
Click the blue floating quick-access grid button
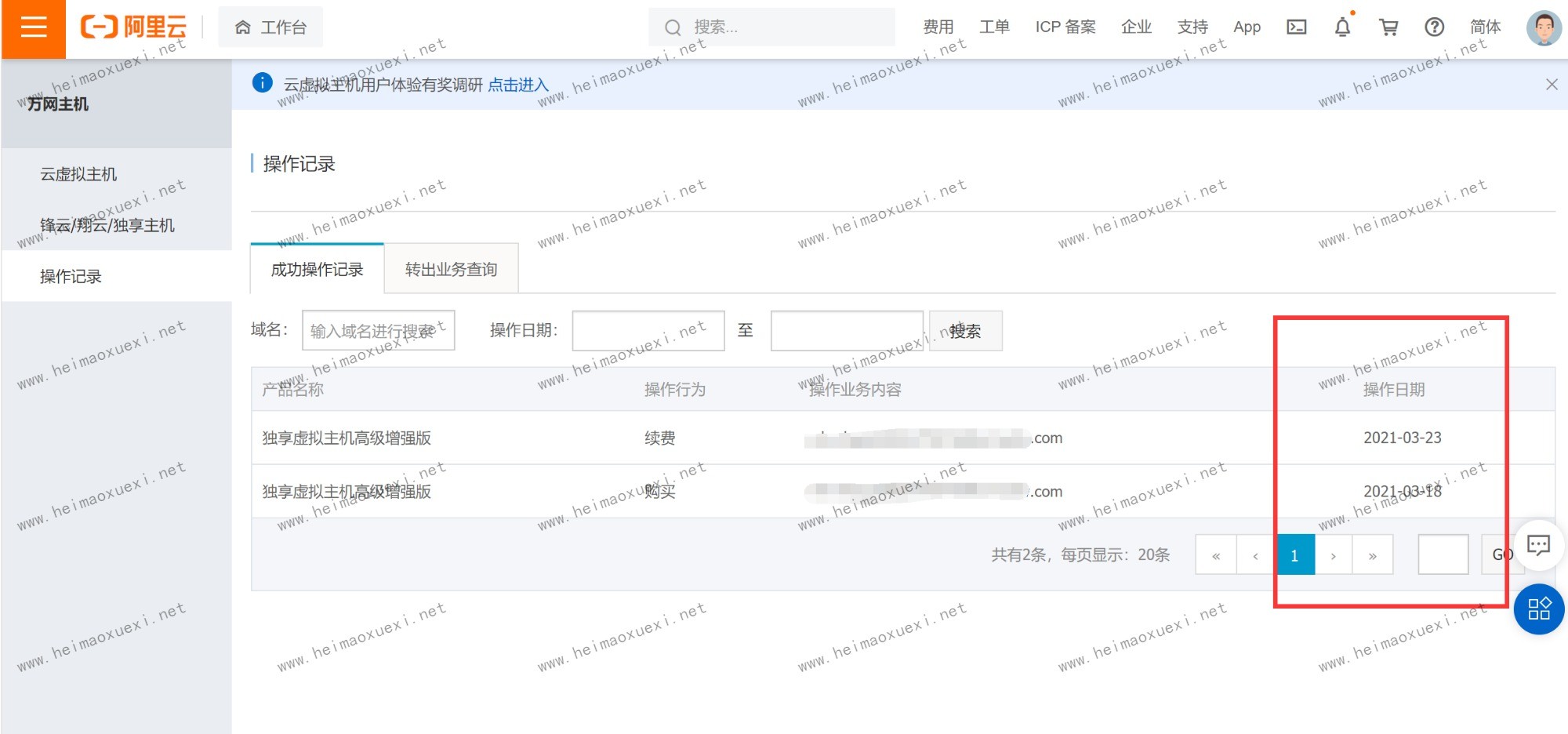pos(1538,609)
